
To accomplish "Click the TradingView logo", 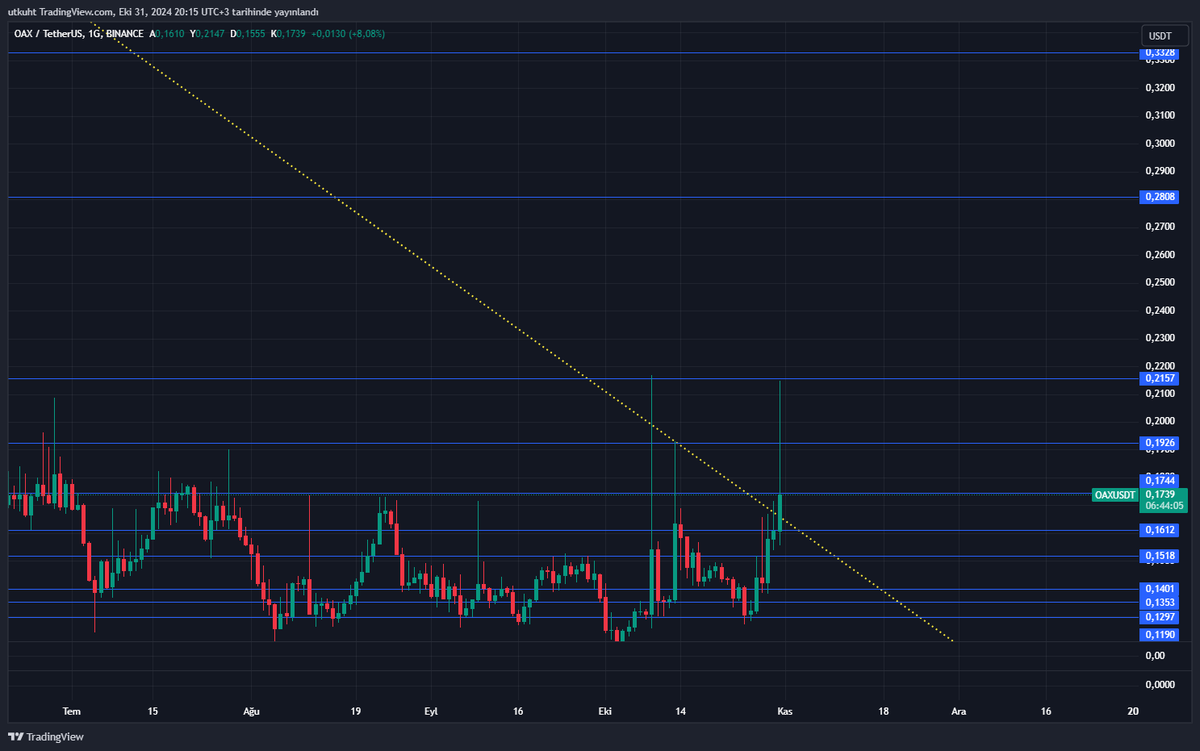I will 47,737.
